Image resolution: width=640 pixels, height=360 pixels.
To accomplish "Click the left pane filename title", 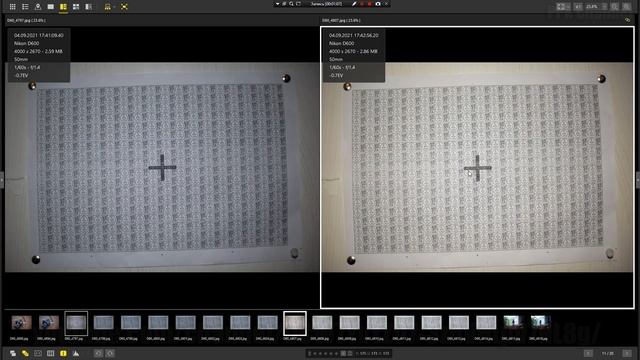I will 27,20.
